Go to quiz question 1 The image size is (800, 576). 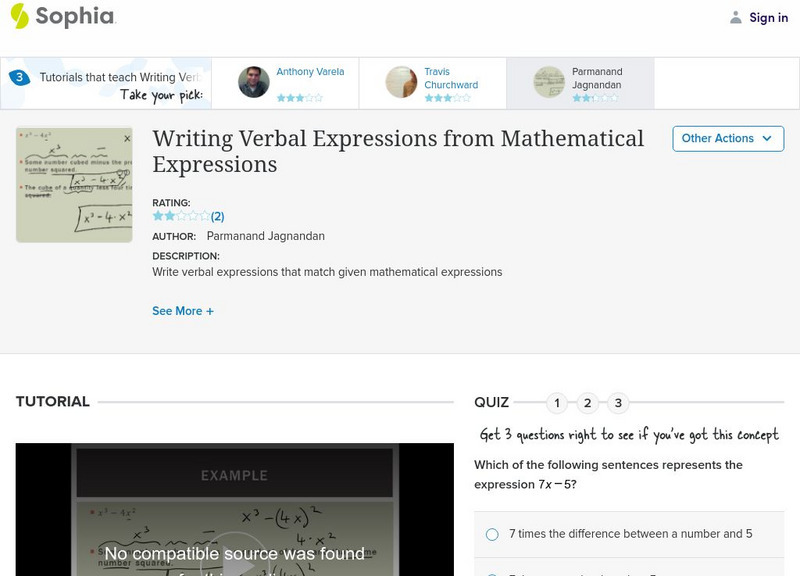[x=557, y=403]
